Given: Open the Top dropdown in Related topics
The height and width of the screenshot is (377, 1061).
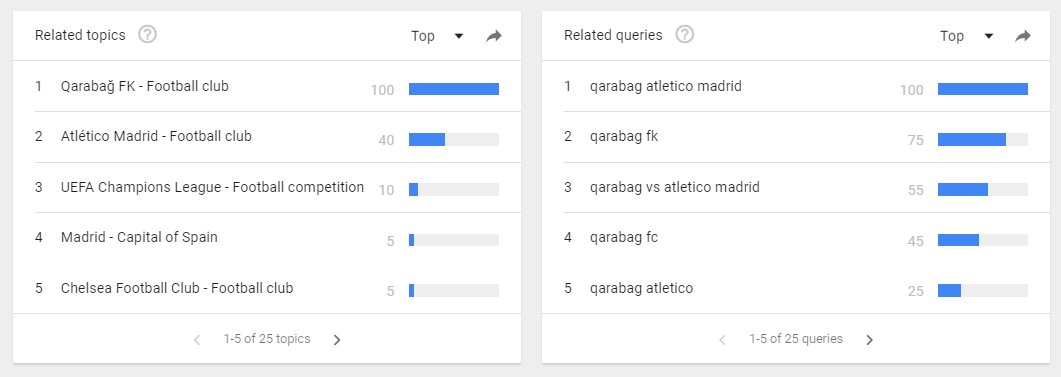Looking at the screenshot, I should (x=437, y=36).
